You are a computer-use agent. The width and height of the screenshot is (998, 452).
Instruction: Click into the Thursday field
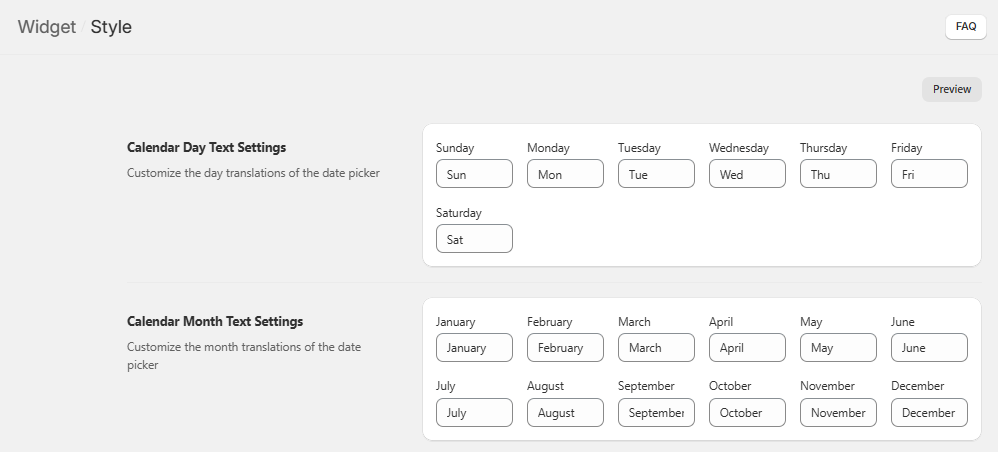point(838,174)
